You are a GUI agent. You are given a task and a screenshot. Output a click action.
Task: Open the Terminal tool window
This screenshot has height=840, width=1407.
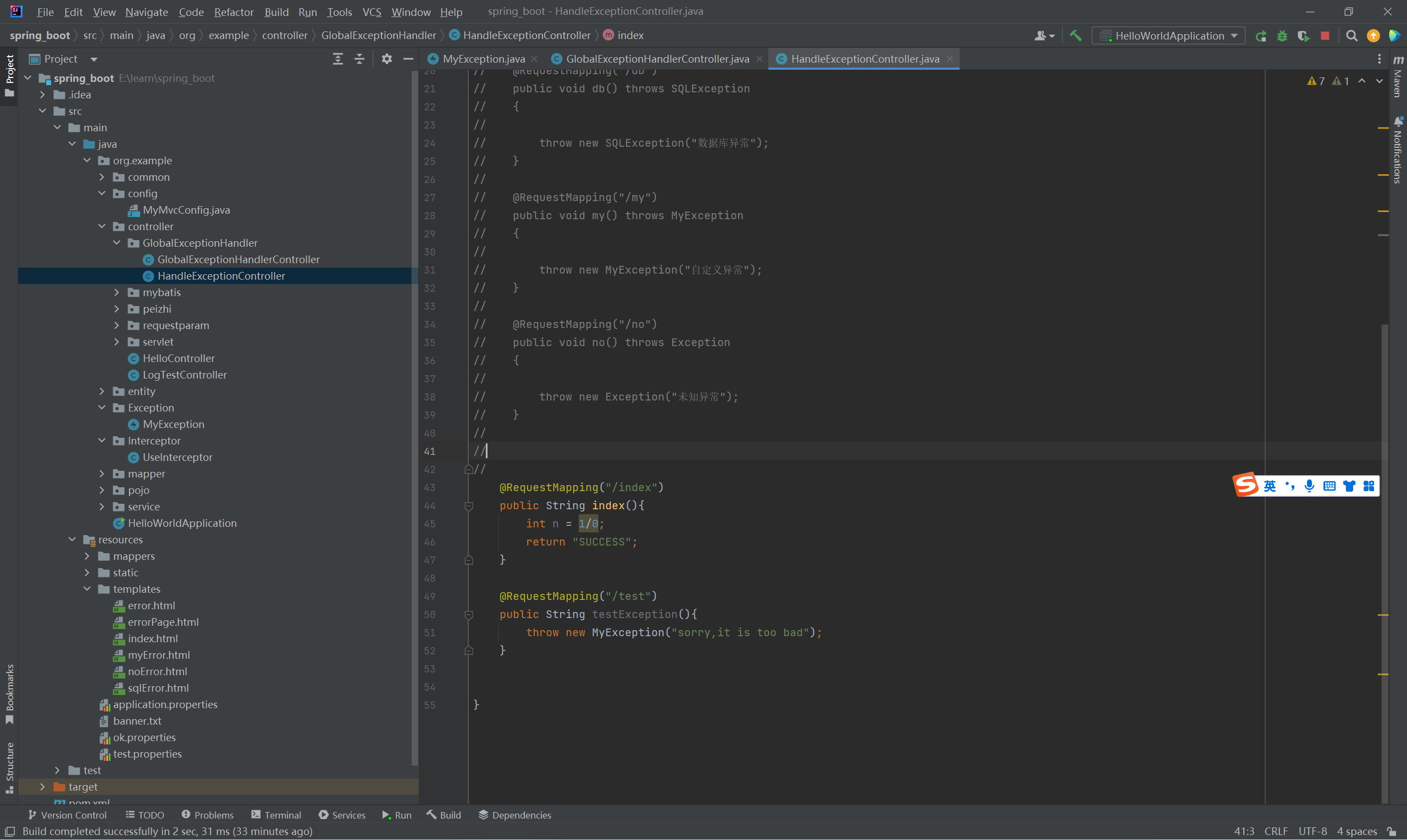(x=276, y=815)
